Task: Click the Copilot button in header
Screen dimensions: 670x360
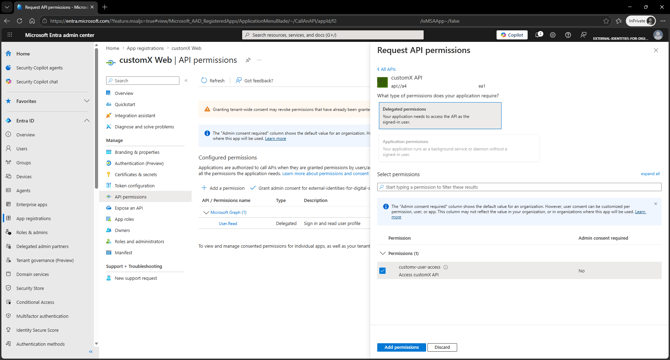Action: click(x=512, y=35)
